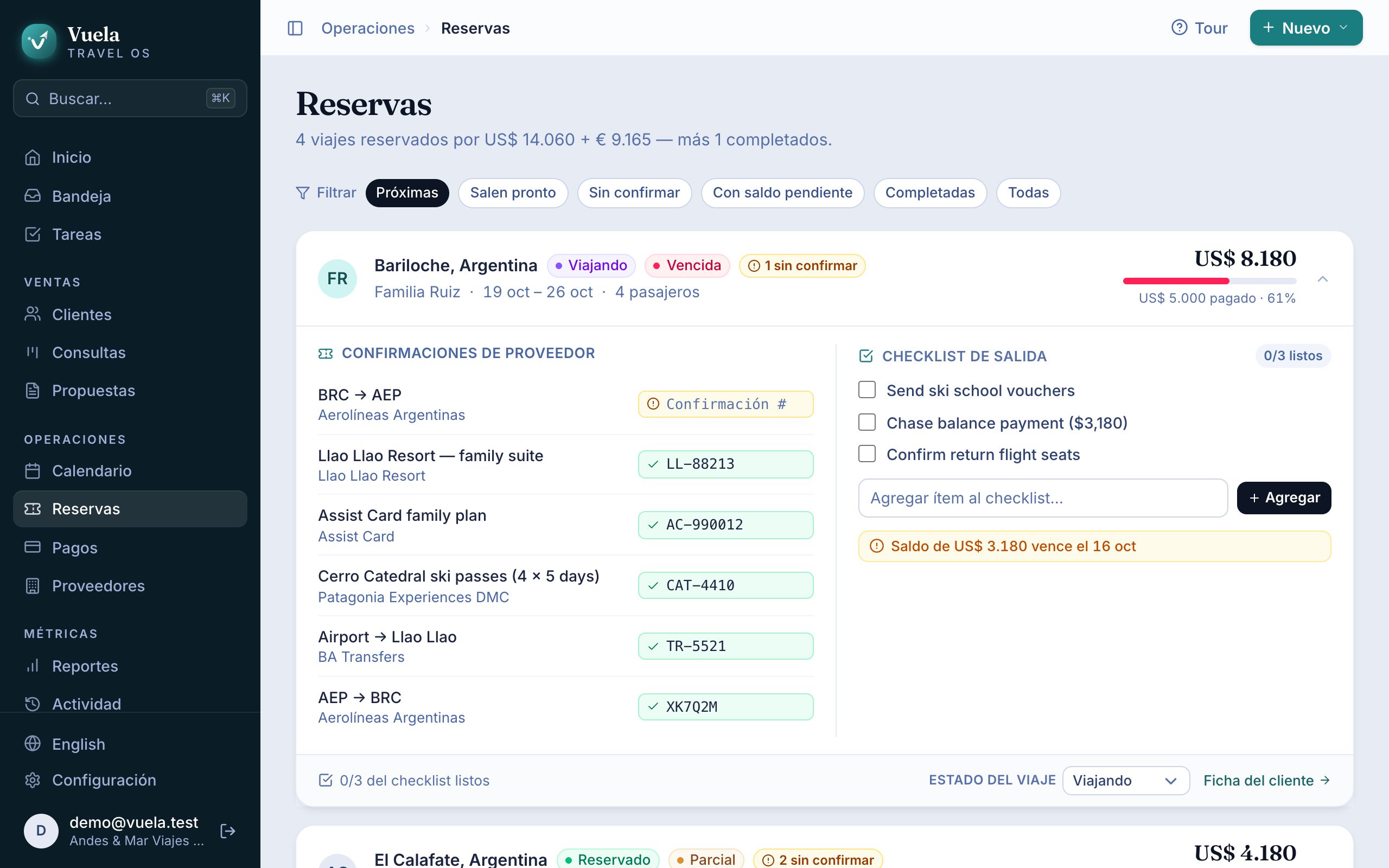Select the Sin confirmar filter tab
This screenshot has width=1389, height=868.
coord(634,193)
